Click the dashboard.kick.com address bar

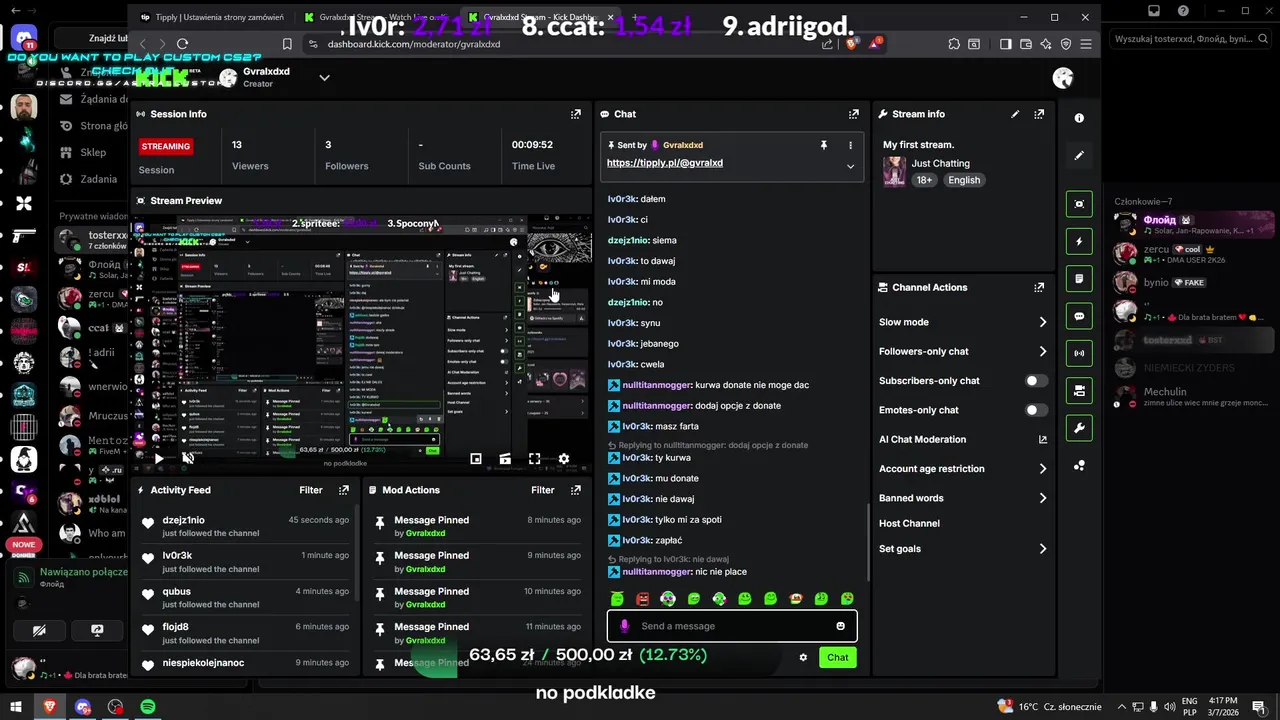(x=414, y=44)
